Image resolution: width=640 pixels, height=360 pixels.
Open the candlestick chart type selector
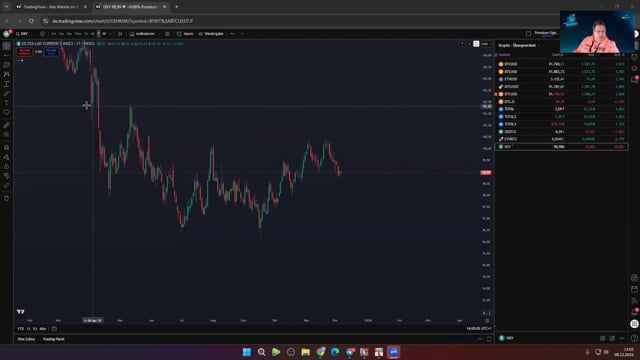point(120,34)
